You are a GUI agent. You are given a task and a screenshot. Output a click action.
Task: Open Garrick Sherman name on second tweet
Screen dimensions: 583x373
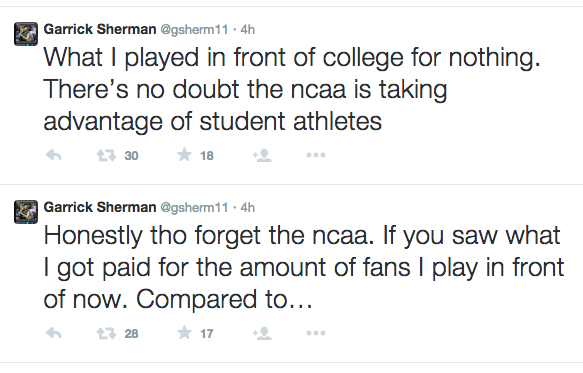tap(100, 207)
